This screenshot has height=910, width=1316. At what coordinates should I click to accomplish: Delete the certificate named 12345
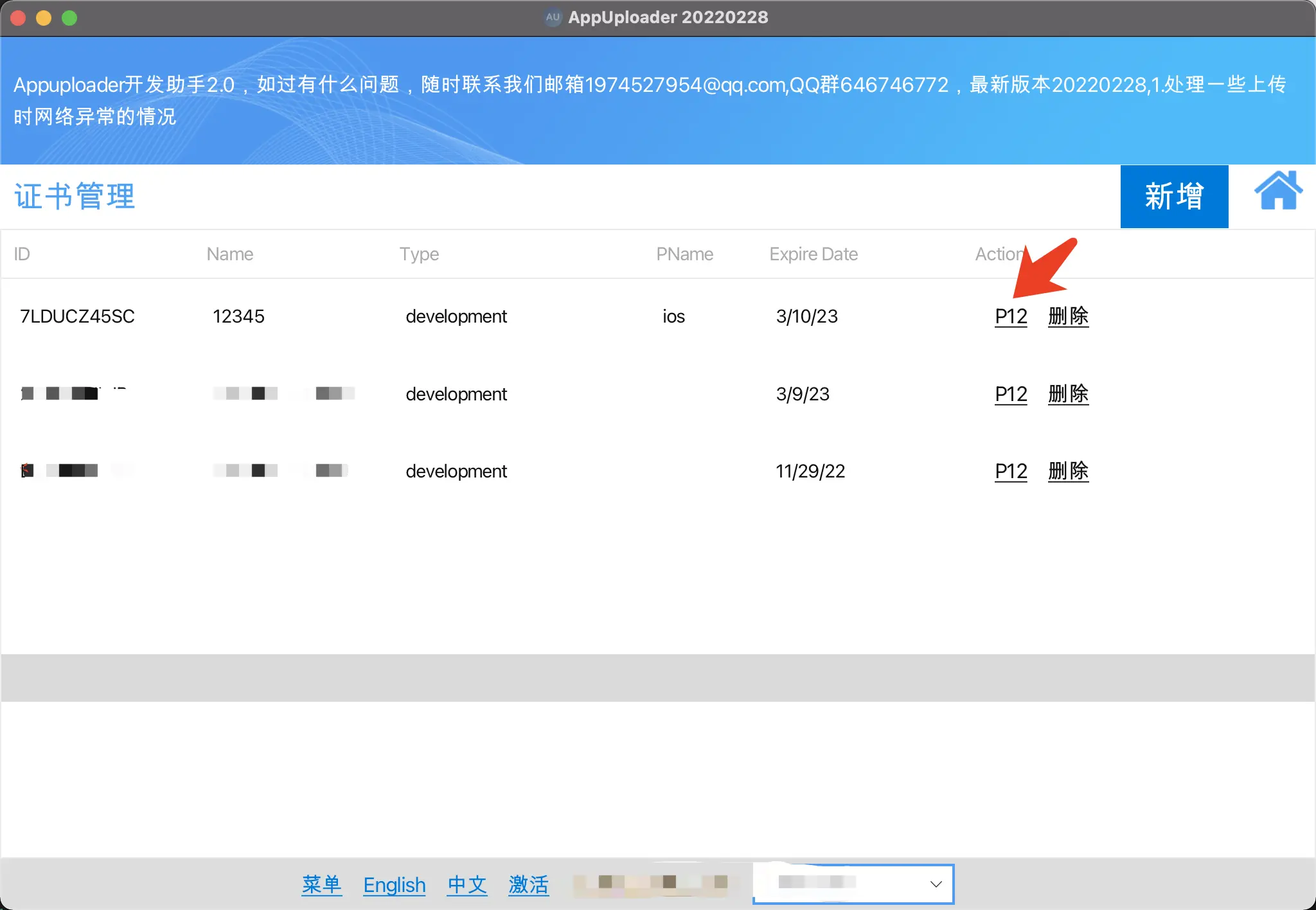1068,316
